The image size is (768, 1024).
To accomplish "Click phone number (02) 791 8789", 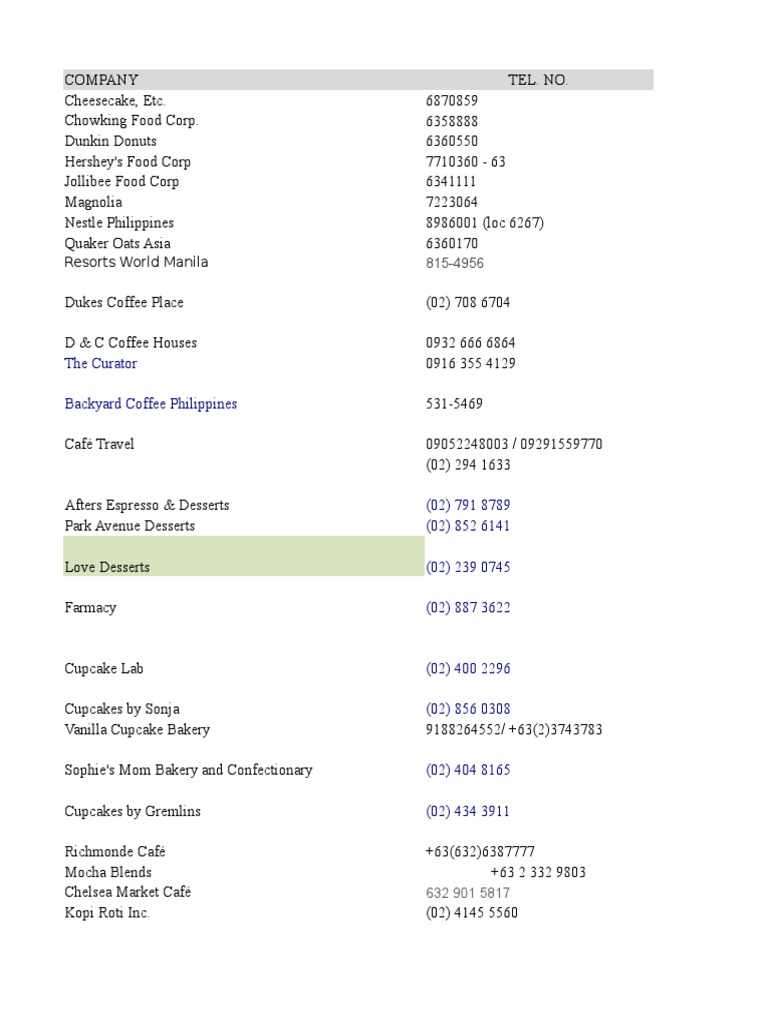I will [468, 506].
